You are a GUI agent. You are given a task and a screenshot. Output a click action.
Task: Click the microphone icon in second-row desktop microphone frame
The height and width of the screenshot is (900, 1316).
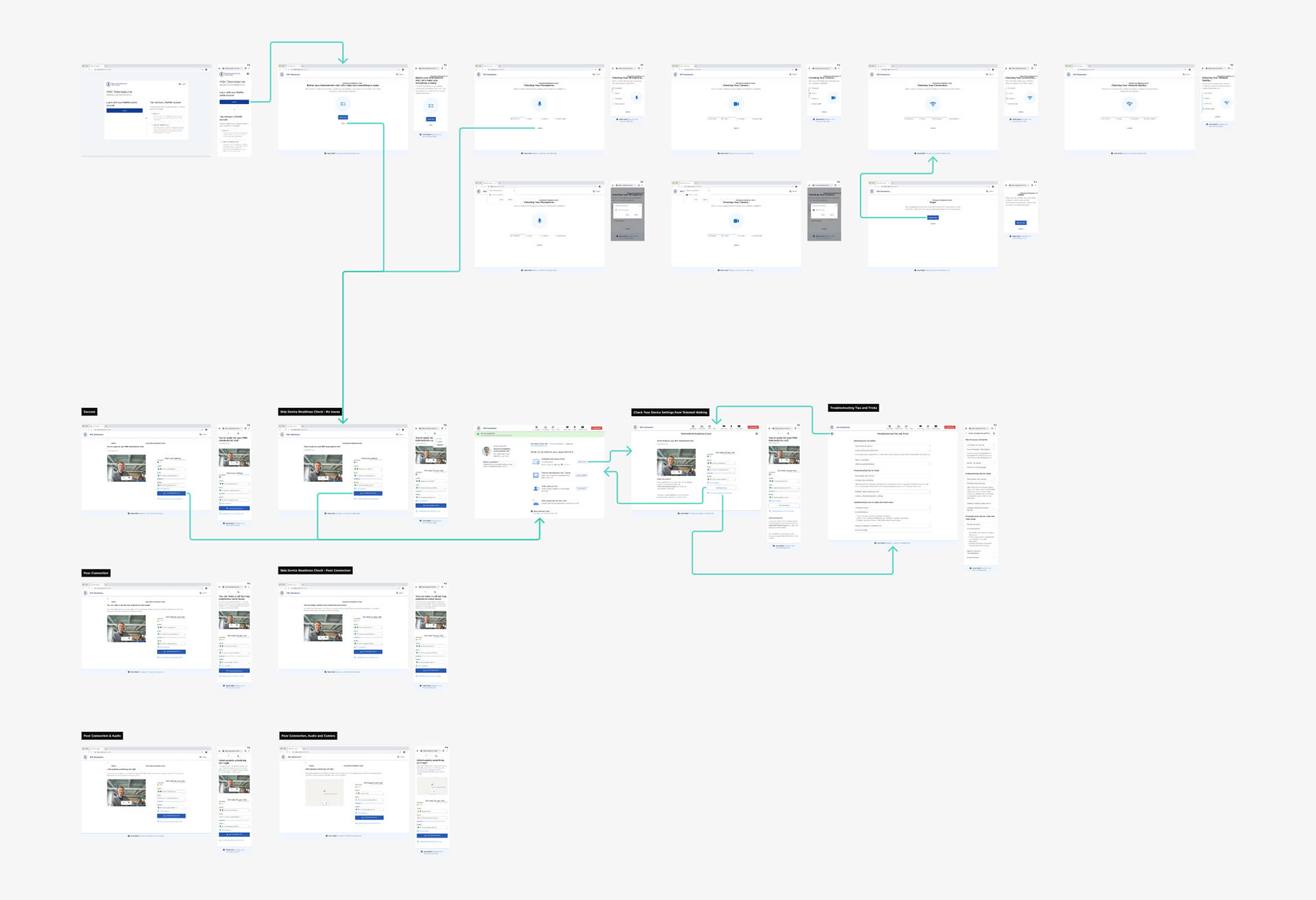[x=539, y=221]
